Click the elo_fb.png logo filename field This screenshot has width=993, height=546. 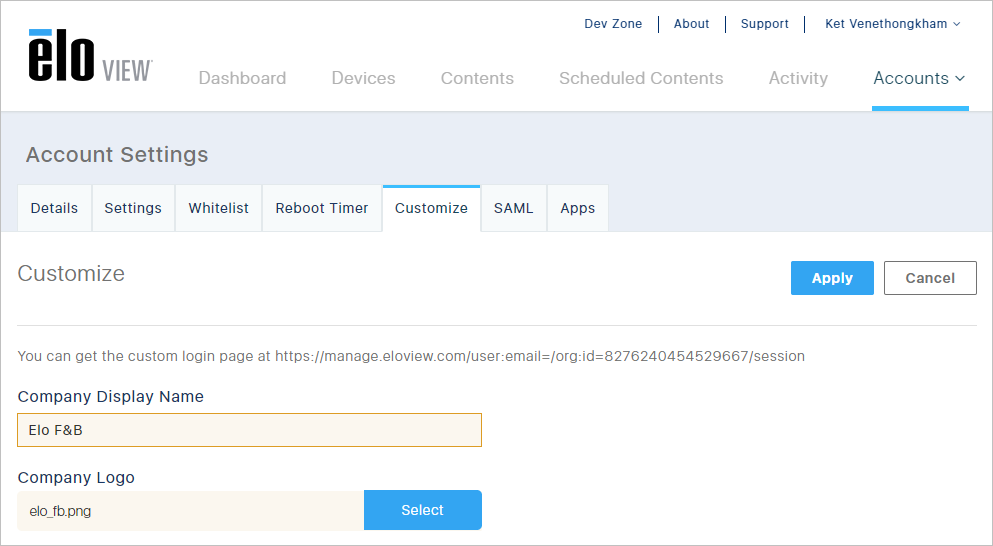pos(191,511)
